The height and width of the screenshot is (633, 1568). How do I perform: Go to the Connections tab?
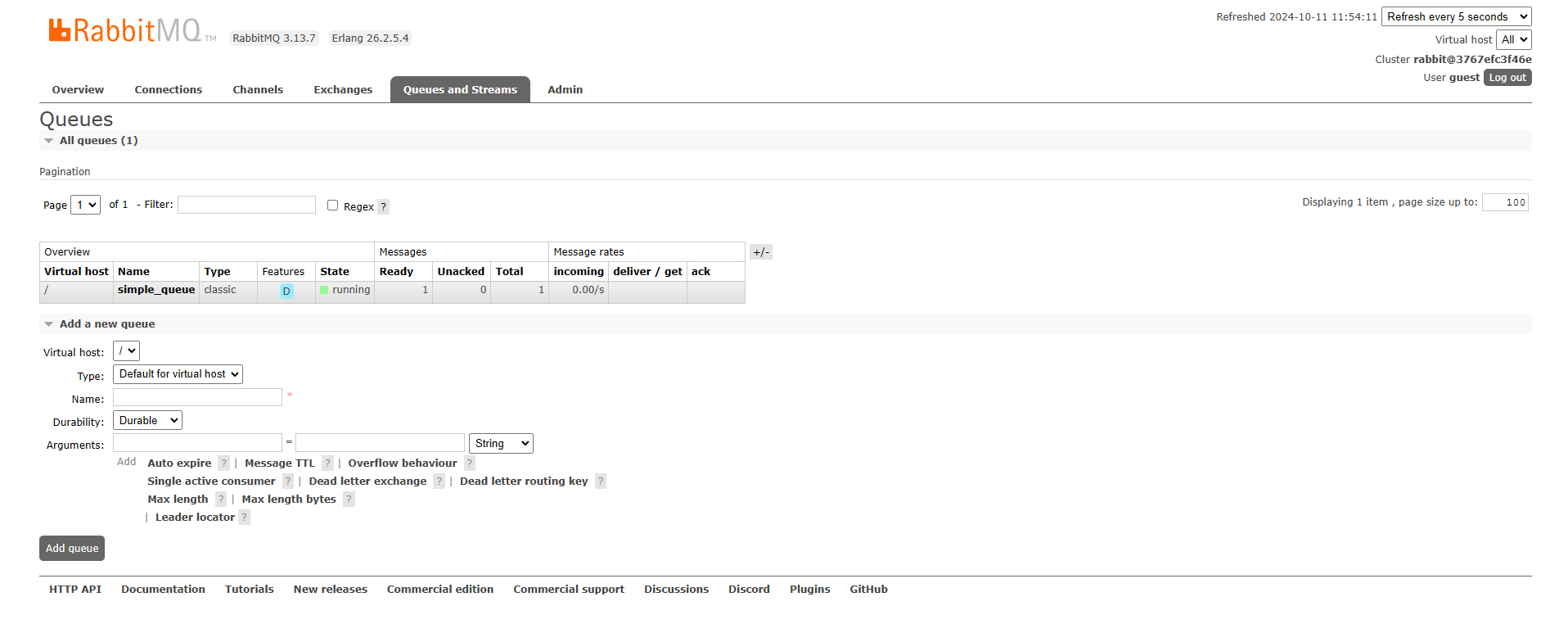coord(169,90)
